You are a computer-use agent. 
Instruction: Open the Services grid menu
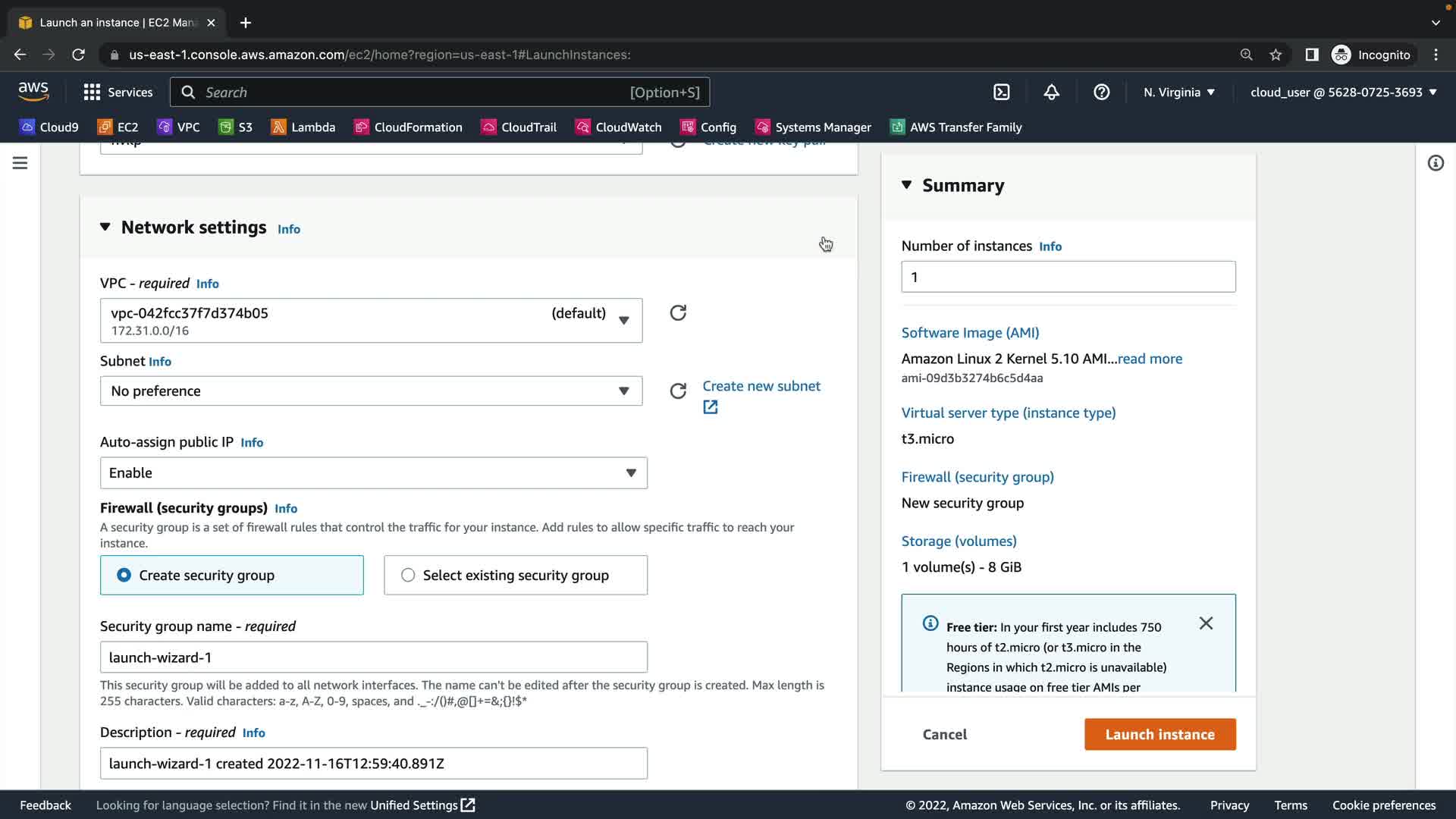118,92
